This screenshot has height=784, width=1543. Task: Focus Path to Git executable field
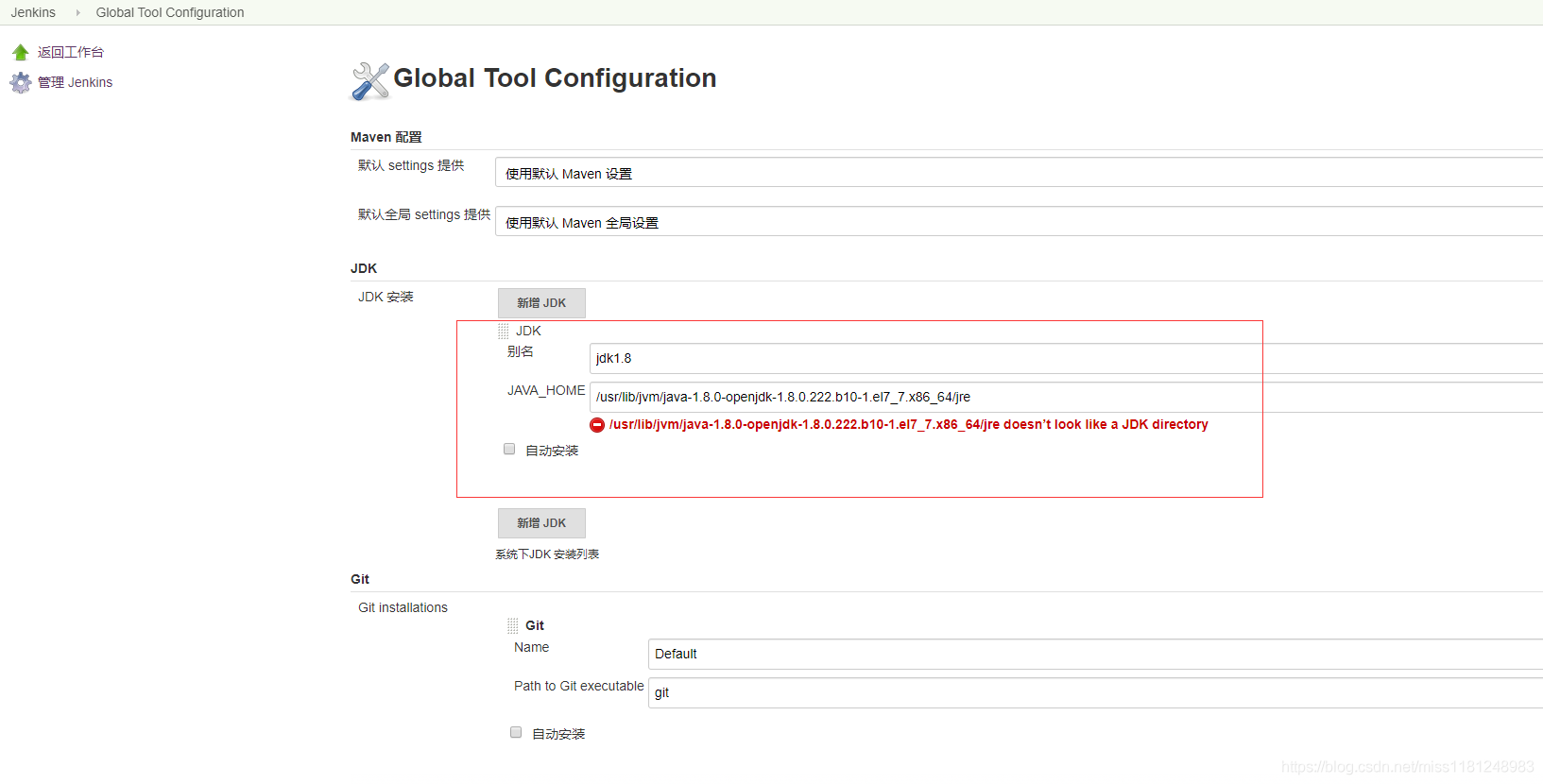coord(1095,692)
